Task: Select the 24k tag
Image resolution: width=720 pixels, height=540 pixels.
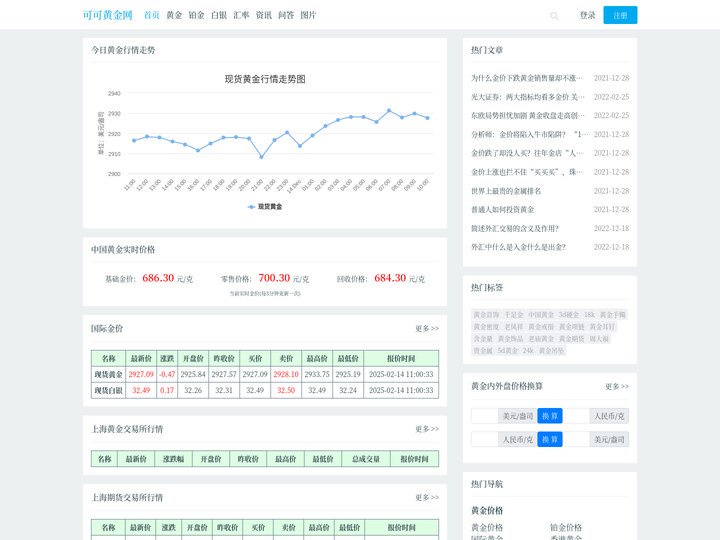Action: (x=528, y=351)
